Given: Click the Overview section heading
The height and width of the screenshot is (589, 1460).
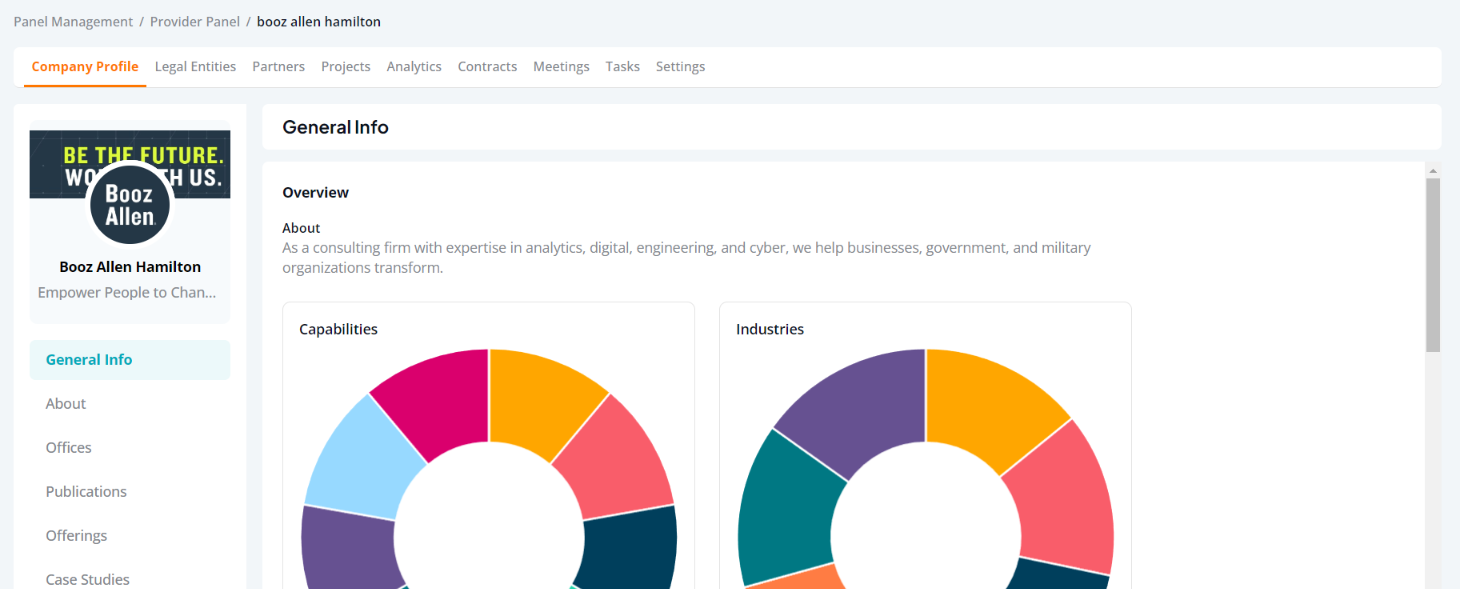Looking at the screenshot, I should click(315, 192).
